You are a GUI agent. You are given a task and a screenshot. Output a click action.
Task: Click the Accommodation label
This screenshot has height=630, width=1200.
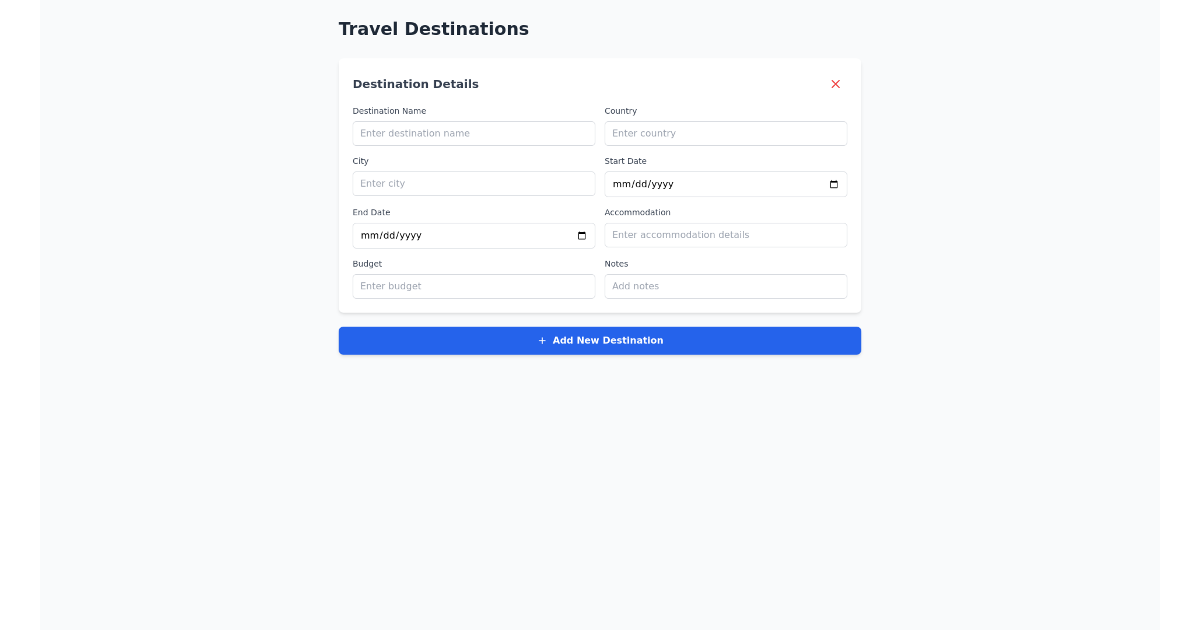coord(637,212)
